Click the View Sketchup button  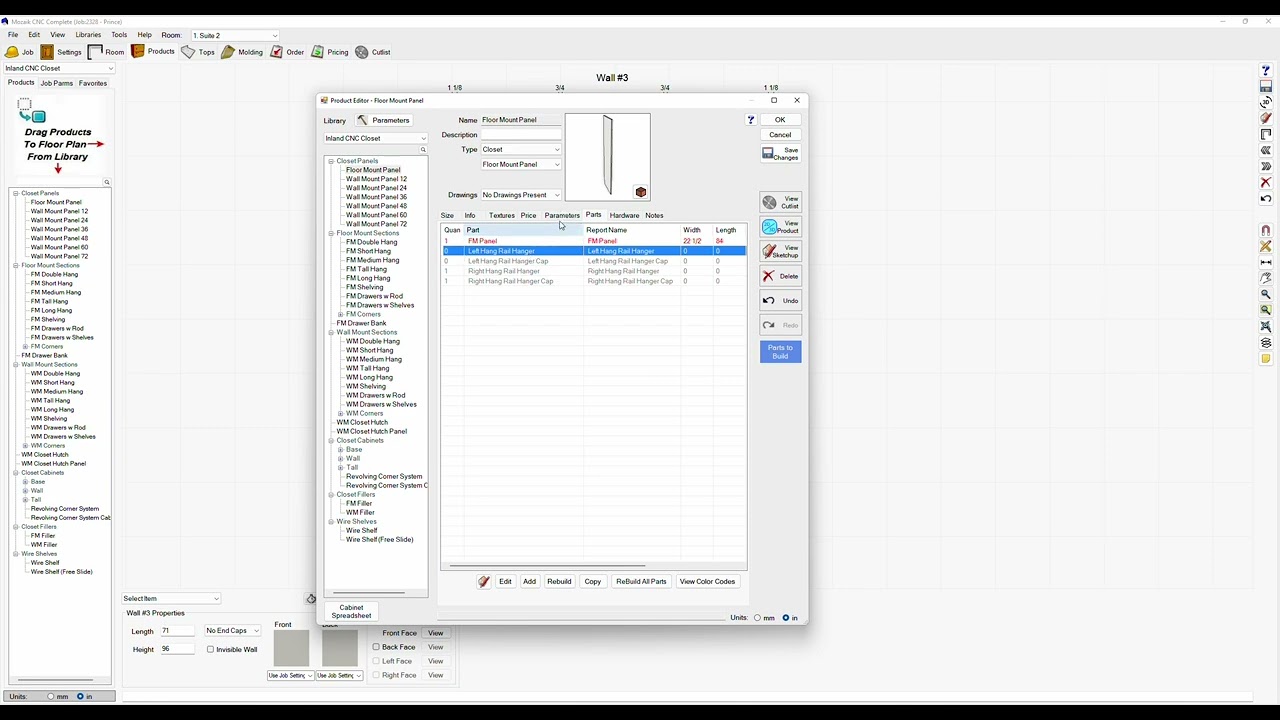point(781,251)
